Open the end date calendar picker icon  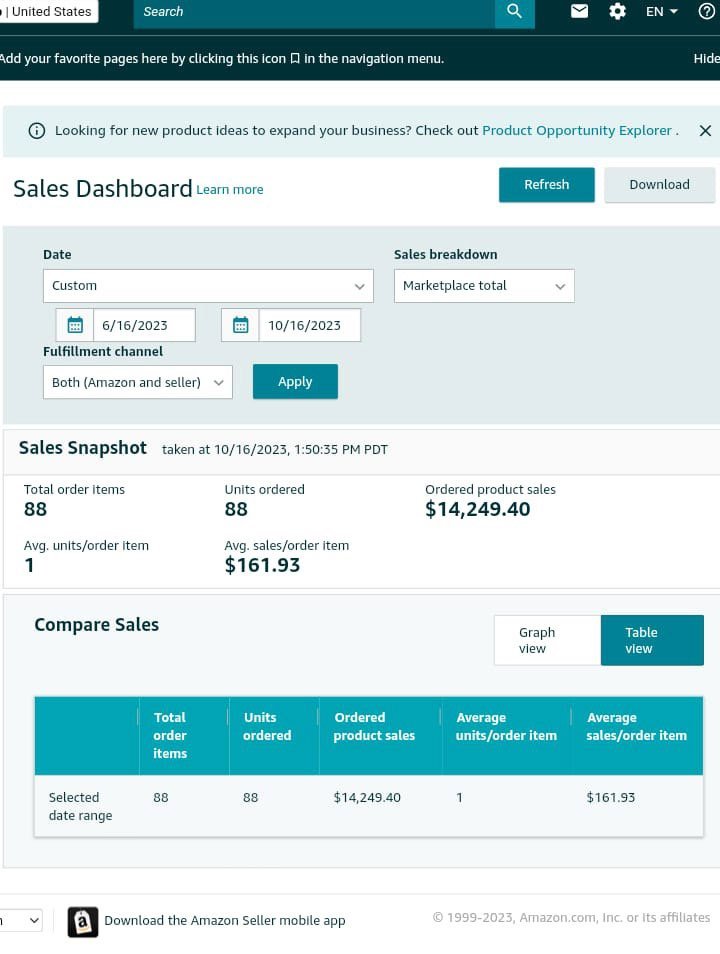pyautogui.click(x=240, y=324)
